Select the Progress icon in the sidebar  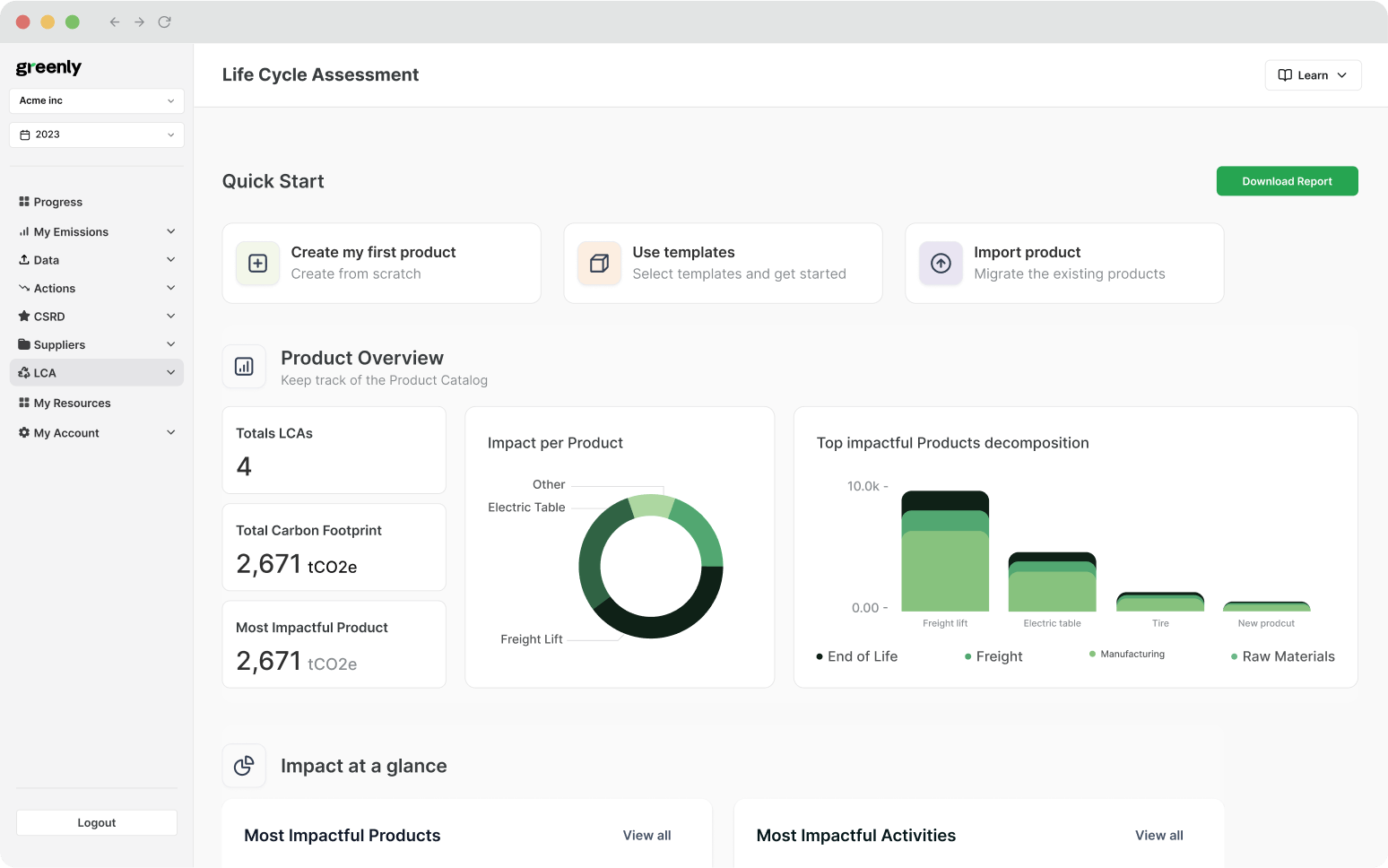(x=24, y=201)
